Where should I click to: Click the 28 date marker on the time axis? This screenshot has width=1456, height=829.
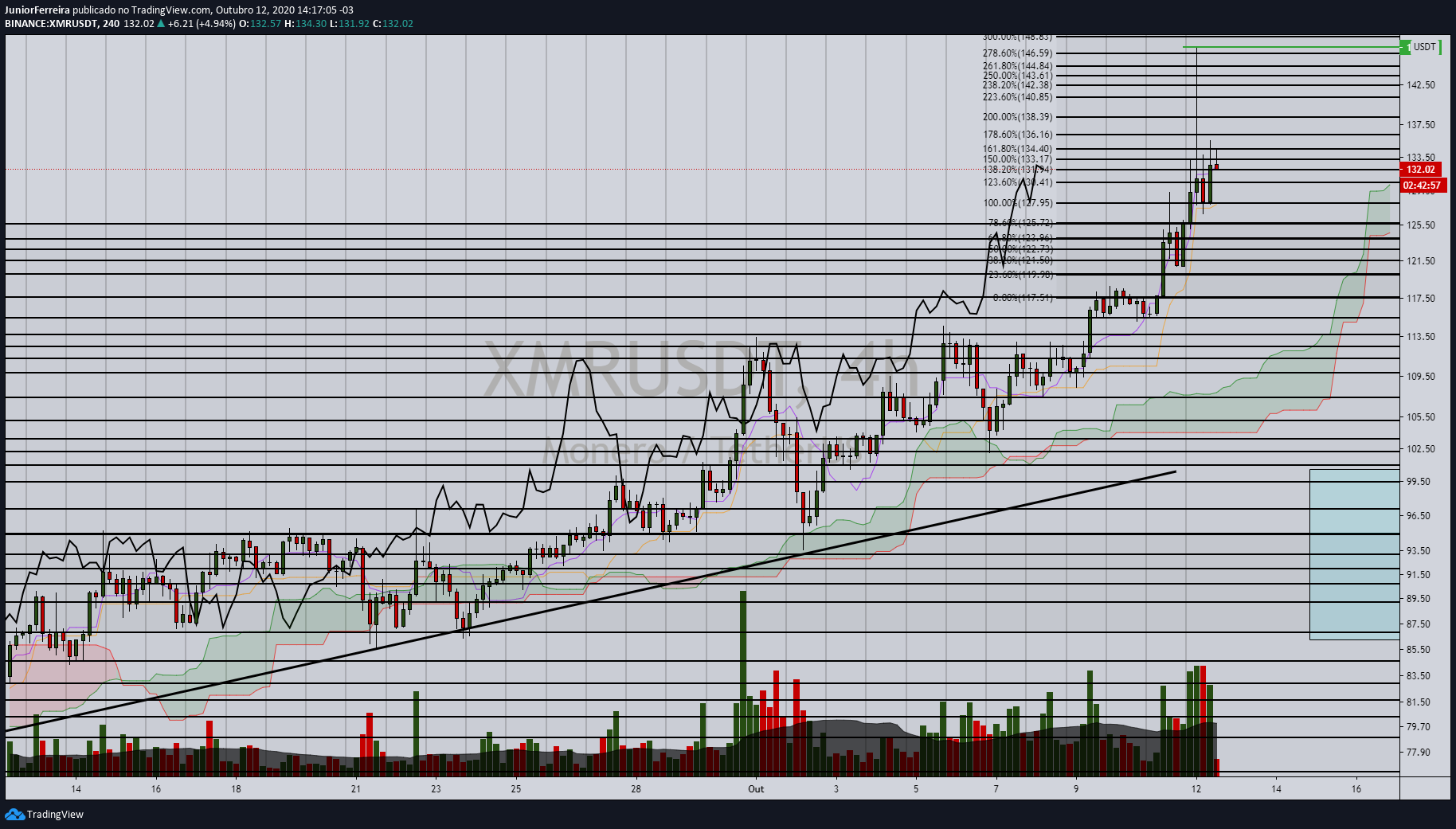tap(636, 789)
